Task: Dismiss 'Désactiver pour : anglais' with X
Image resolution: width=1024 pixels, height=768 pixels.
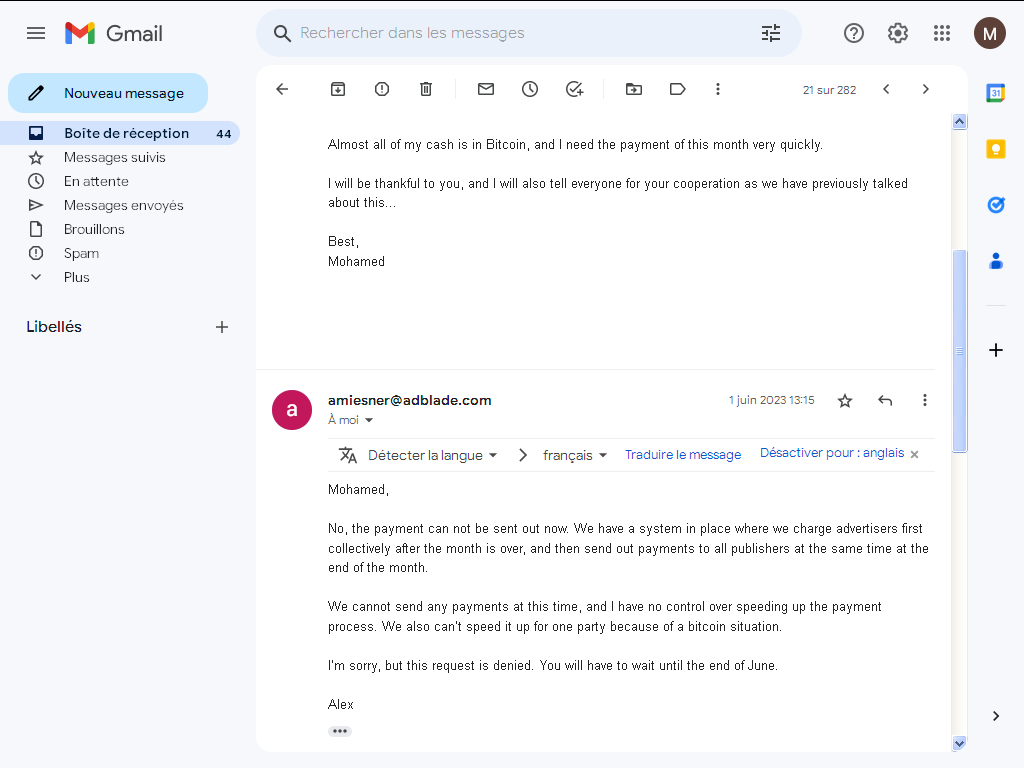Action: [x=914, y=455]
